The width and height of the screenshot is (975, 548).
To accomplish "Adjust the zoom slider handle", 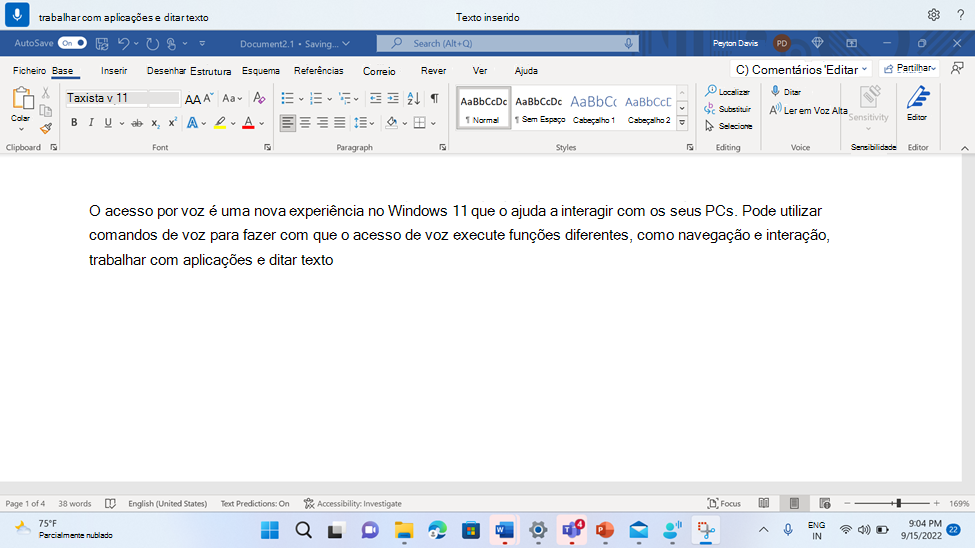I will 899,503.
